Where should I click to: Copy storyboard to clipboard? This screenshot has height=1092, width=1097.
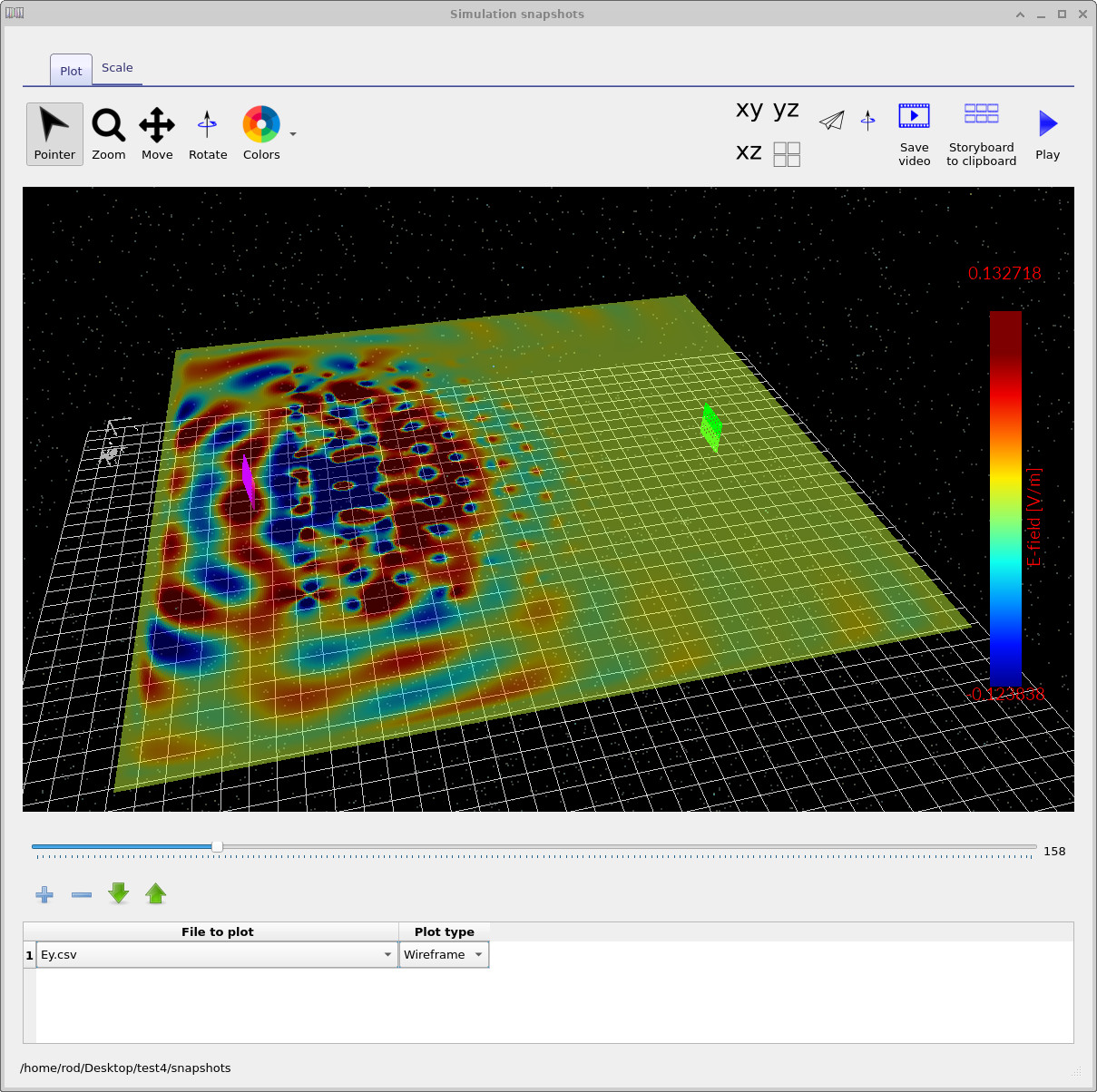pos(981,133)
